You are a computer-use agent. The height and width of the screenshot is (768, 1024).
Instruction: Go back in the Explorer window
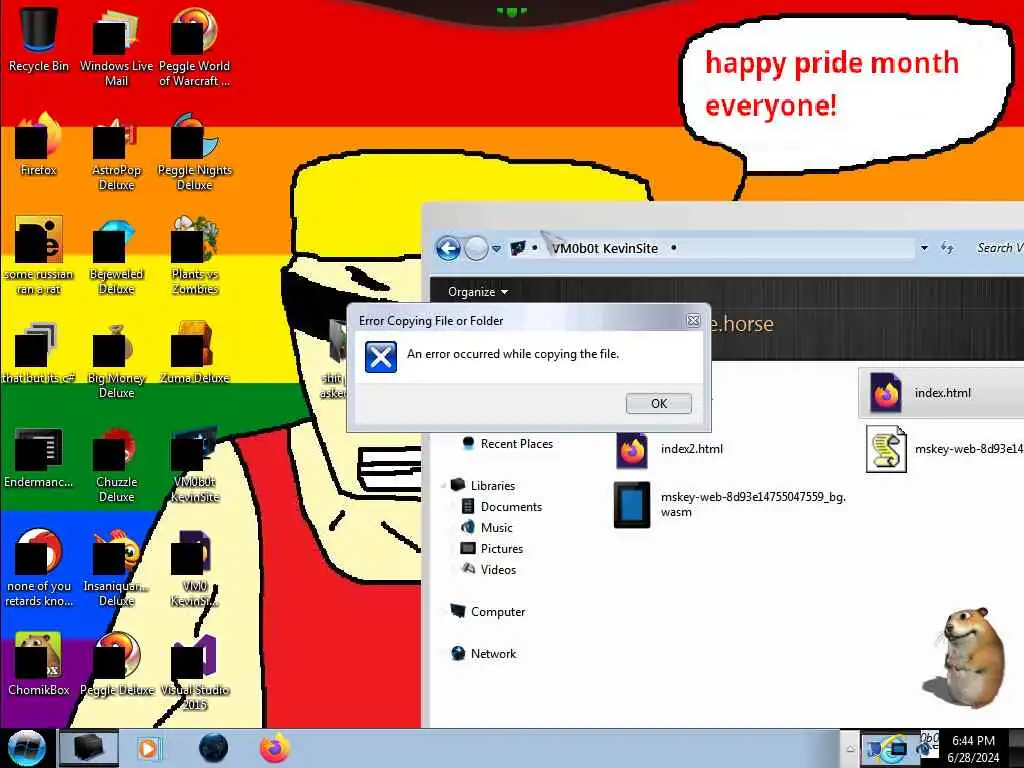point(448,249)
